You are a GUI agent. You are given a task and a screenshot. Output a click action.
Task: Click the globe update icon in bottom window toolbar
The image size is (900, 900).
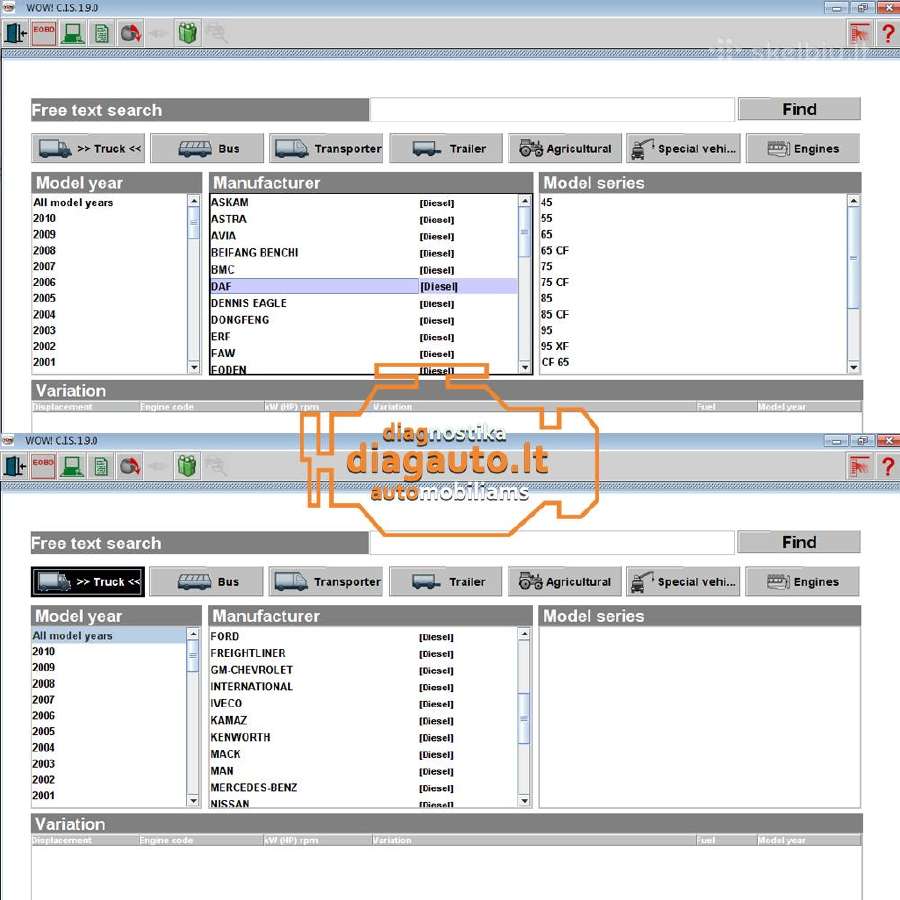coord(130,466)
